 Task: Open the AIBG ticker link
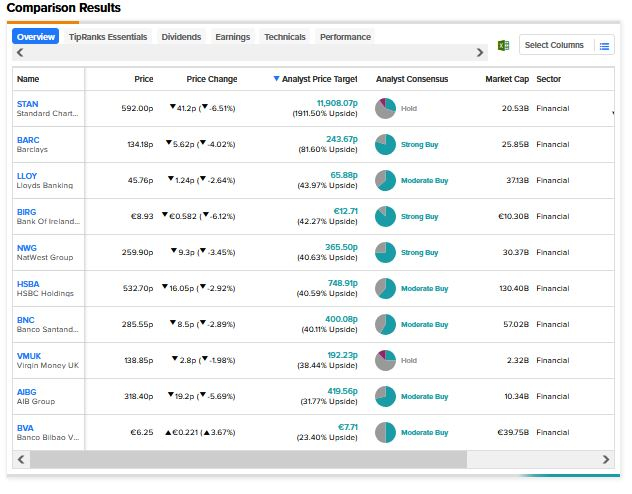(x=27, y=392)
